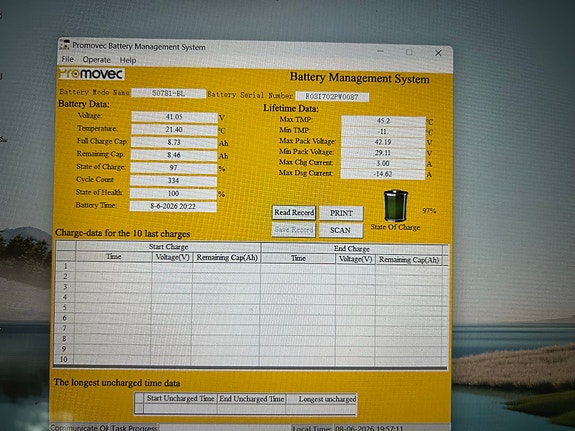Image resolution: width=575 pixels, height=431 pixels.
Task: Click the Start Charge Remaining Cap(Ah) header
Action: [x=227, y=258]
